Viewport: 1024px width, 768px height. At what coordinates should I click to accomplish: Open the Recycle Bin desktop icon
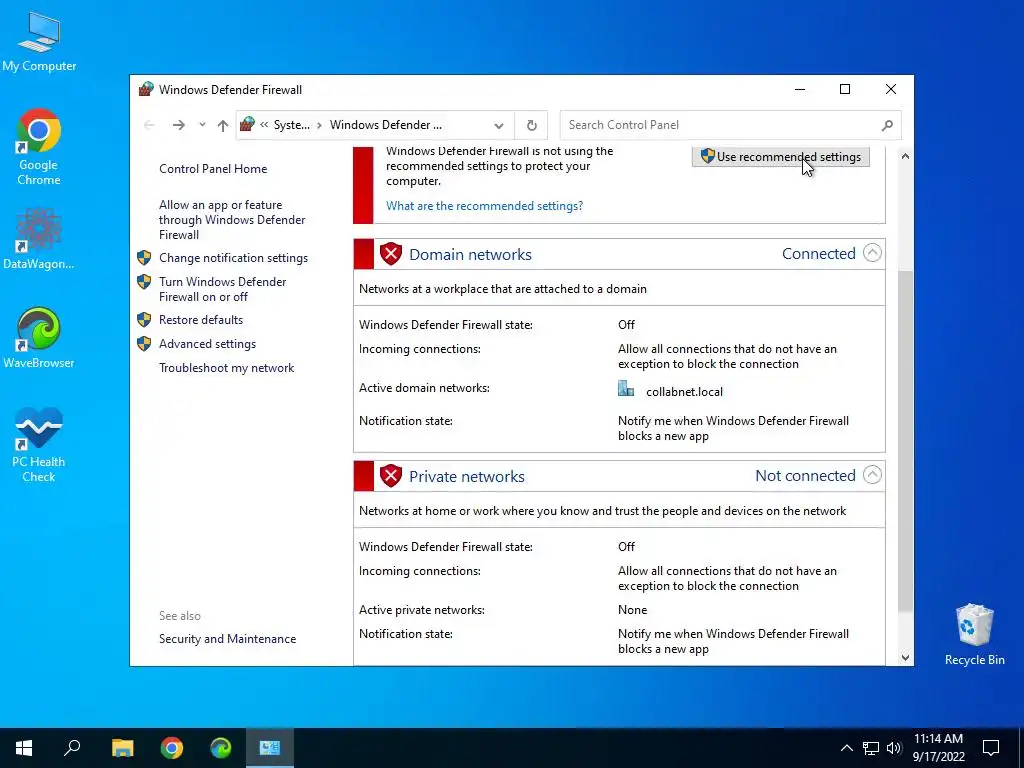tap(974, 635)
